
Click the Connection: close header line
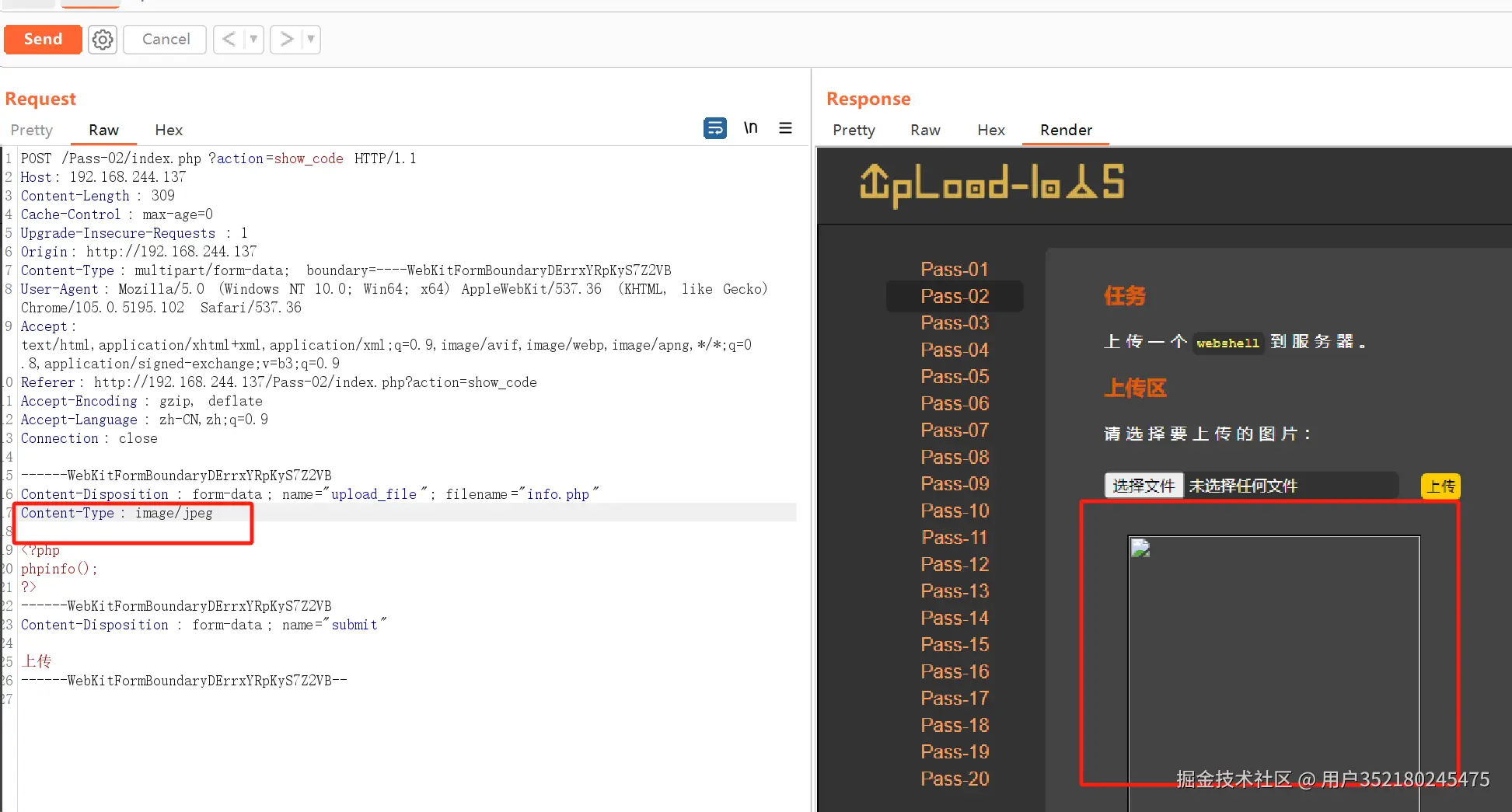coord(89,438)
